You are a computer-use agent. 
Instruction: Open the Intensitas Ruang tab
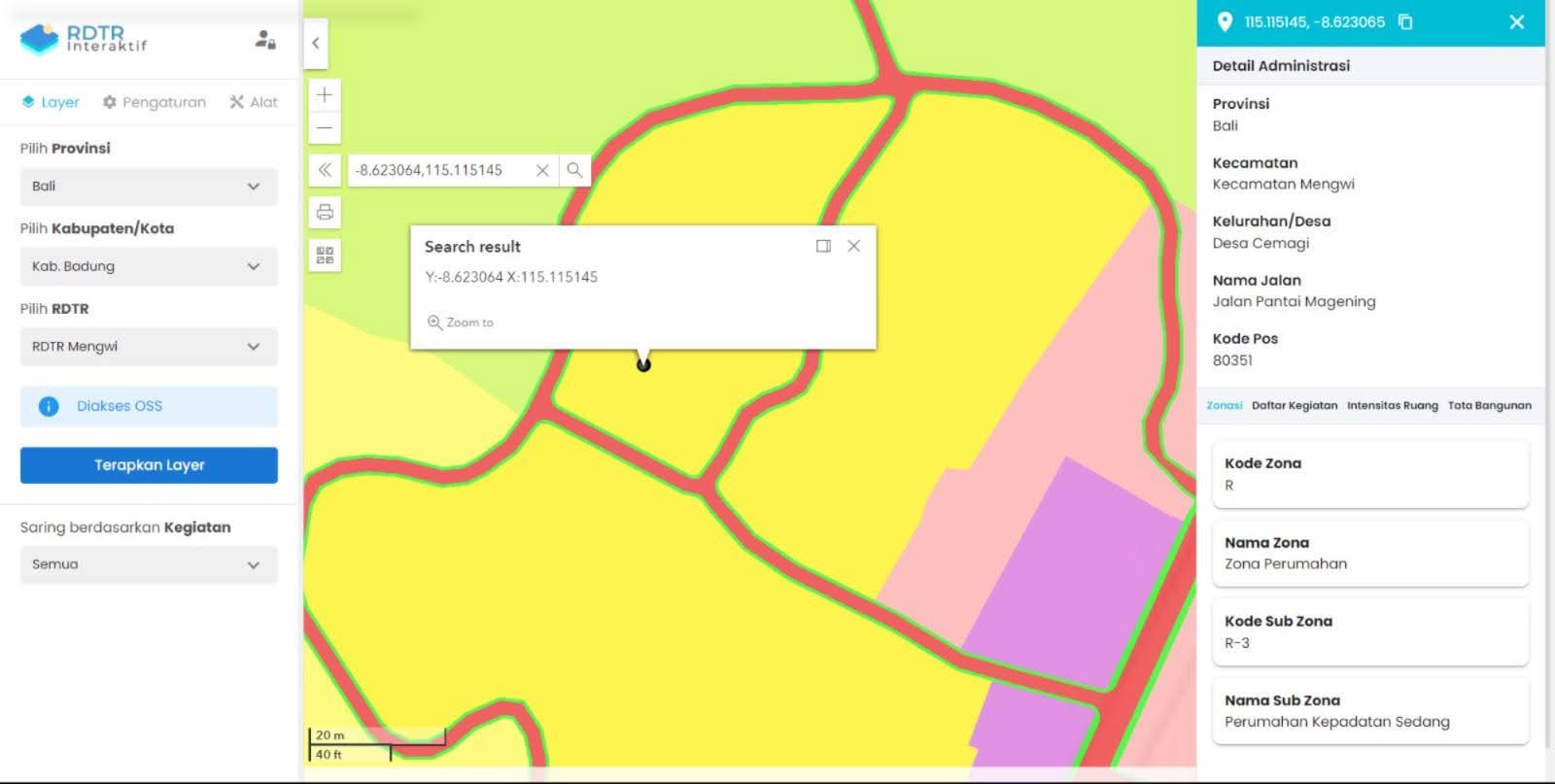[x=1392, y=406]
